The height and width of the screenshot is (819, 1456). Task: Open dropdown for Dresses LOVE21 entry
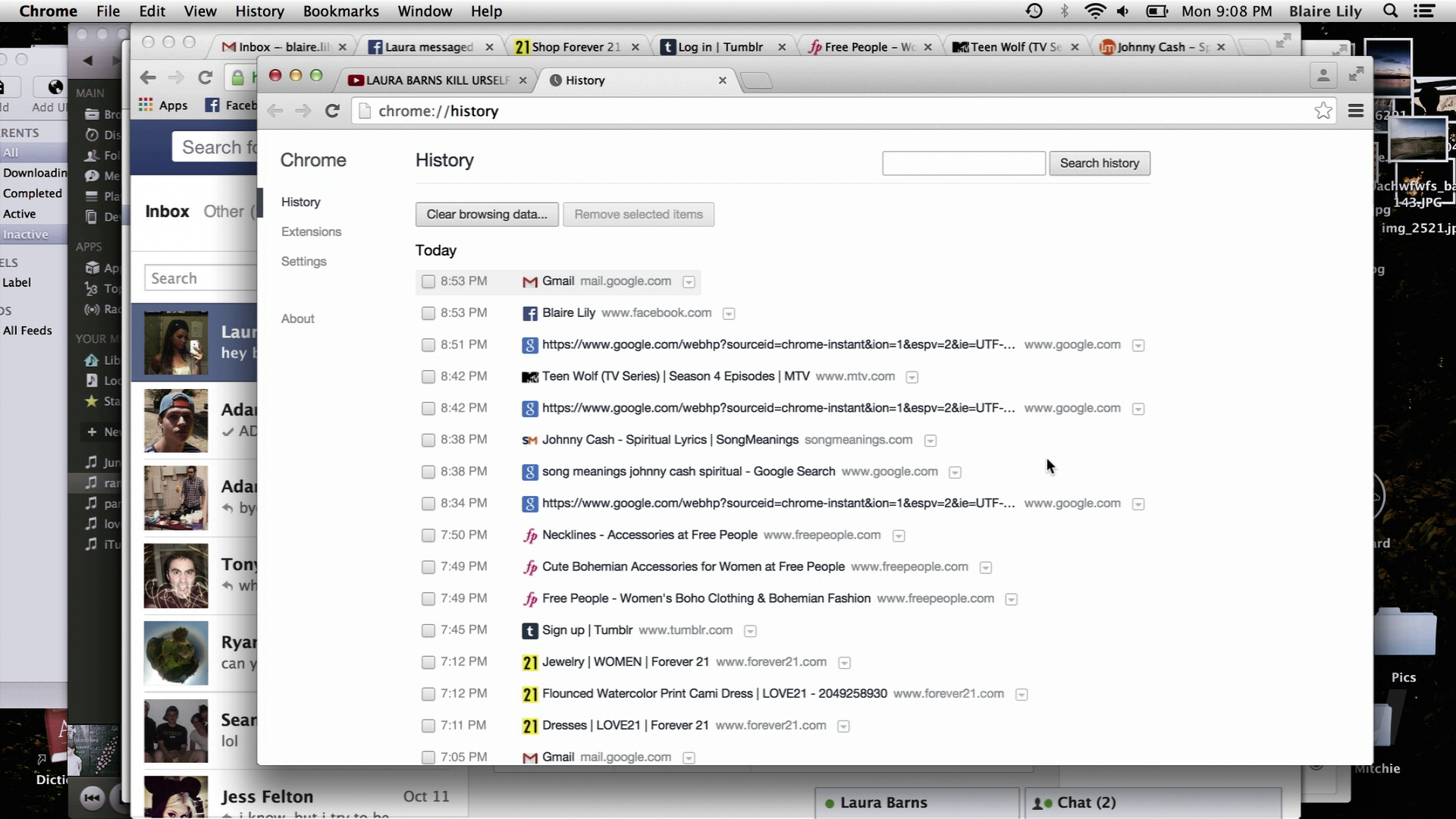pos(843,726)
